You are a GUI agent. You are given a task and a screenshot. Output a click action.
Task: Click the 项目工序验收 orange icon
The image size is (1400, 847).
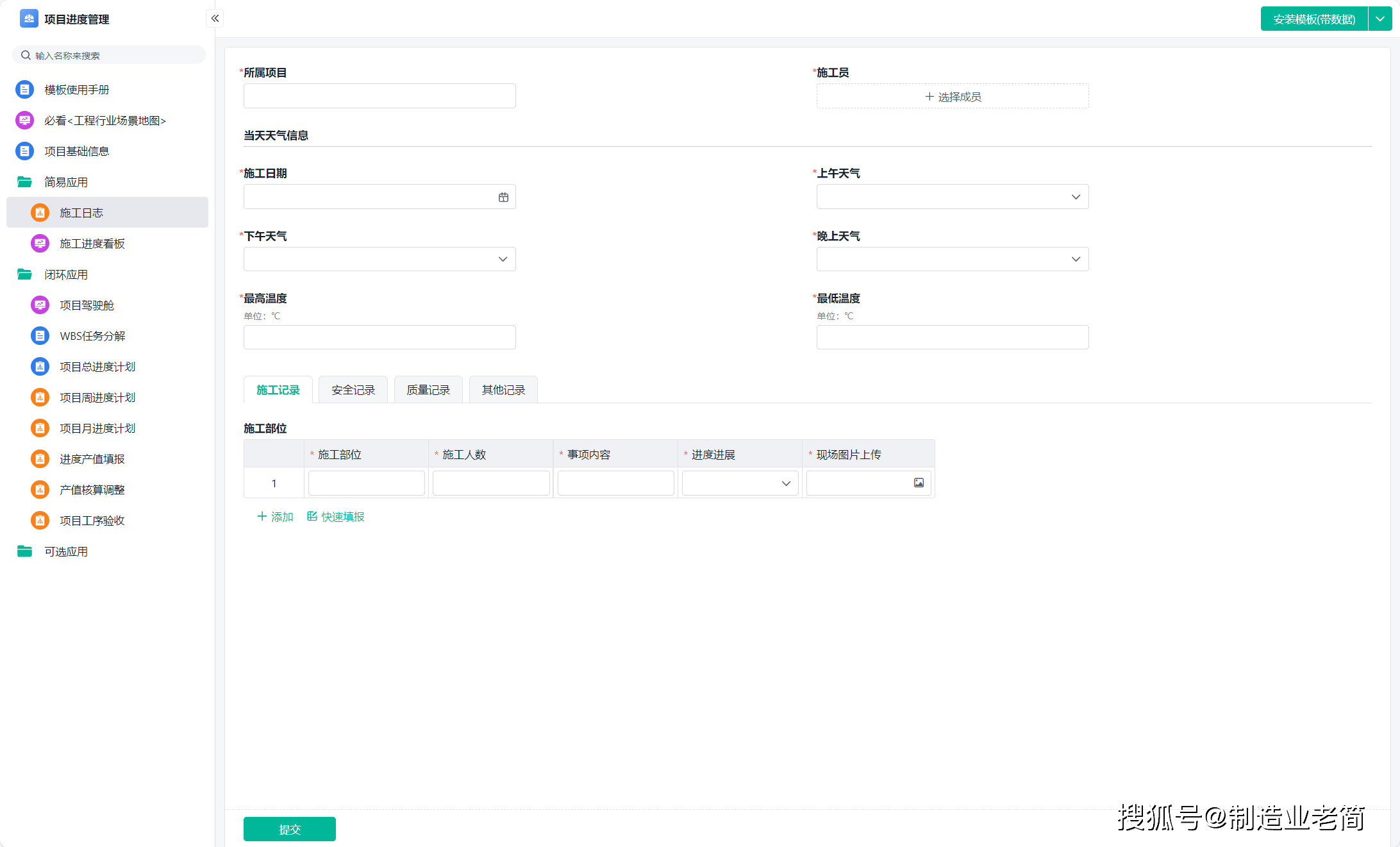click(40, 521)
